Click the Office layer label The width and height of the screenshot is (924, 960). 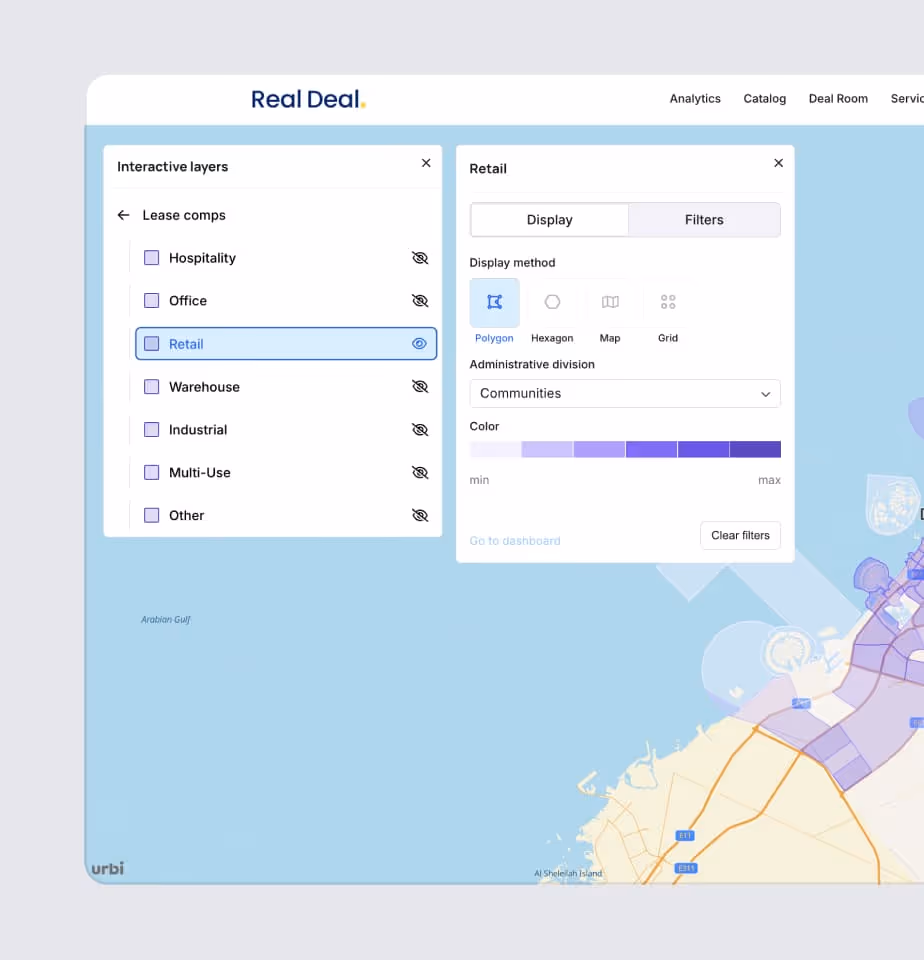[x=188, y=301]
